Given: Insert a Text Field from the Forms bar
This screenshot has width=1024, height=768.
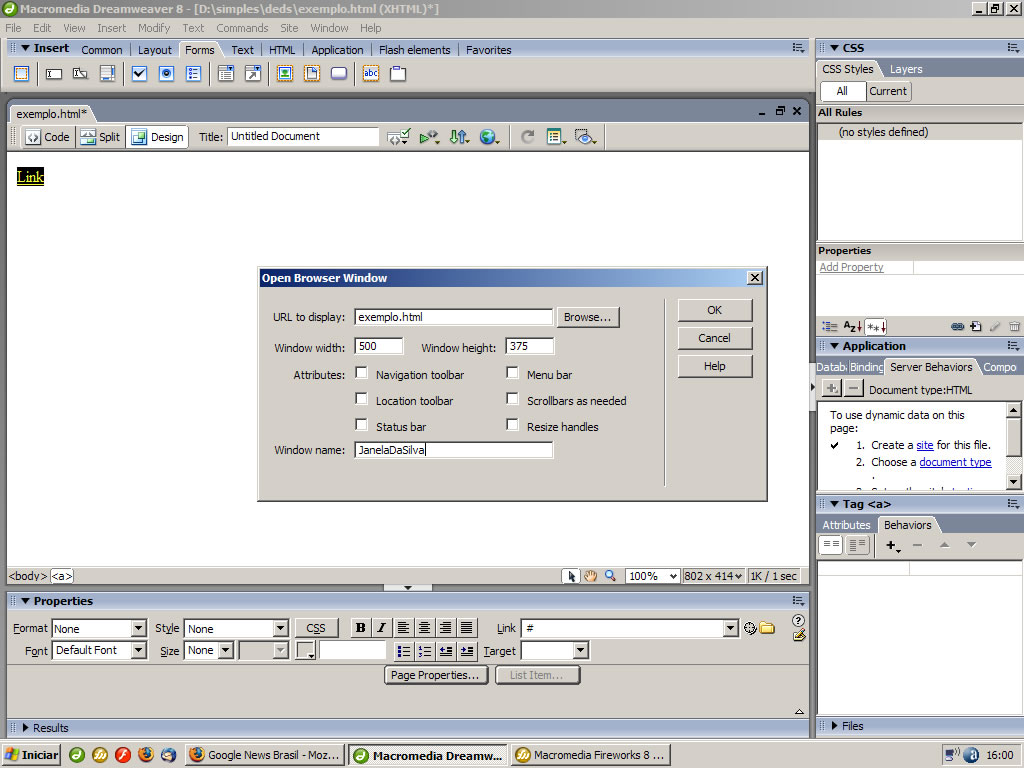Looking at the screenshot, I should tap(54, 74).
